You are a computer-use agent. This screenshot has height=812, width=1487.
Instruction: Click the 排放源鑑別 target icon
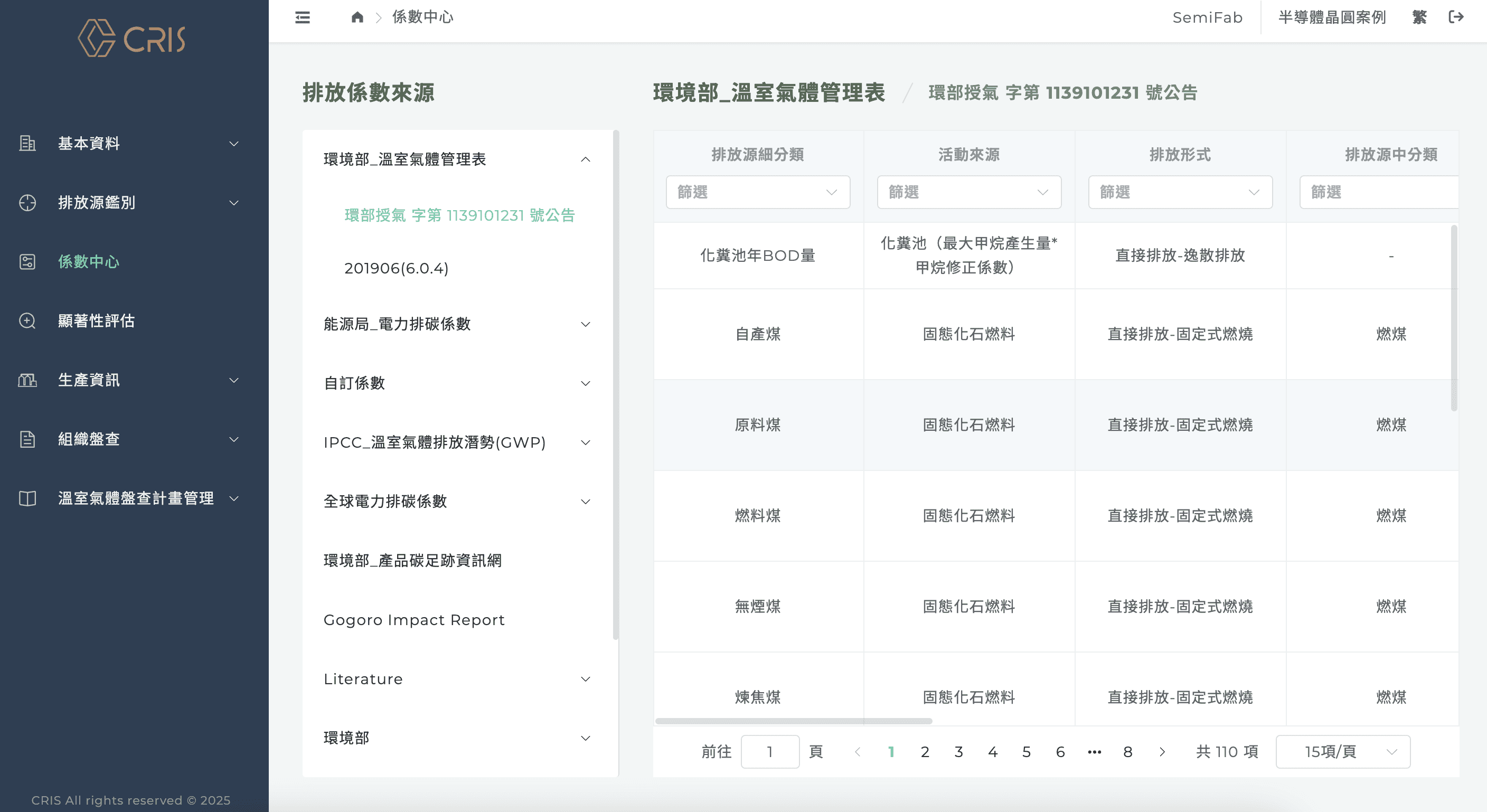pos(27,203)
